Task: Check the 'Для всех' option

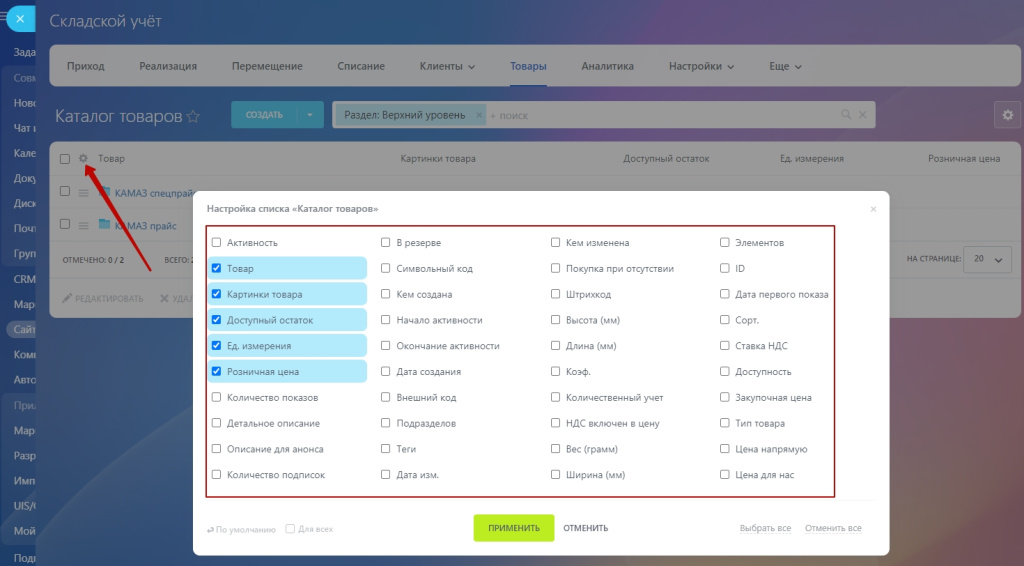Action: tap(290, 529)
